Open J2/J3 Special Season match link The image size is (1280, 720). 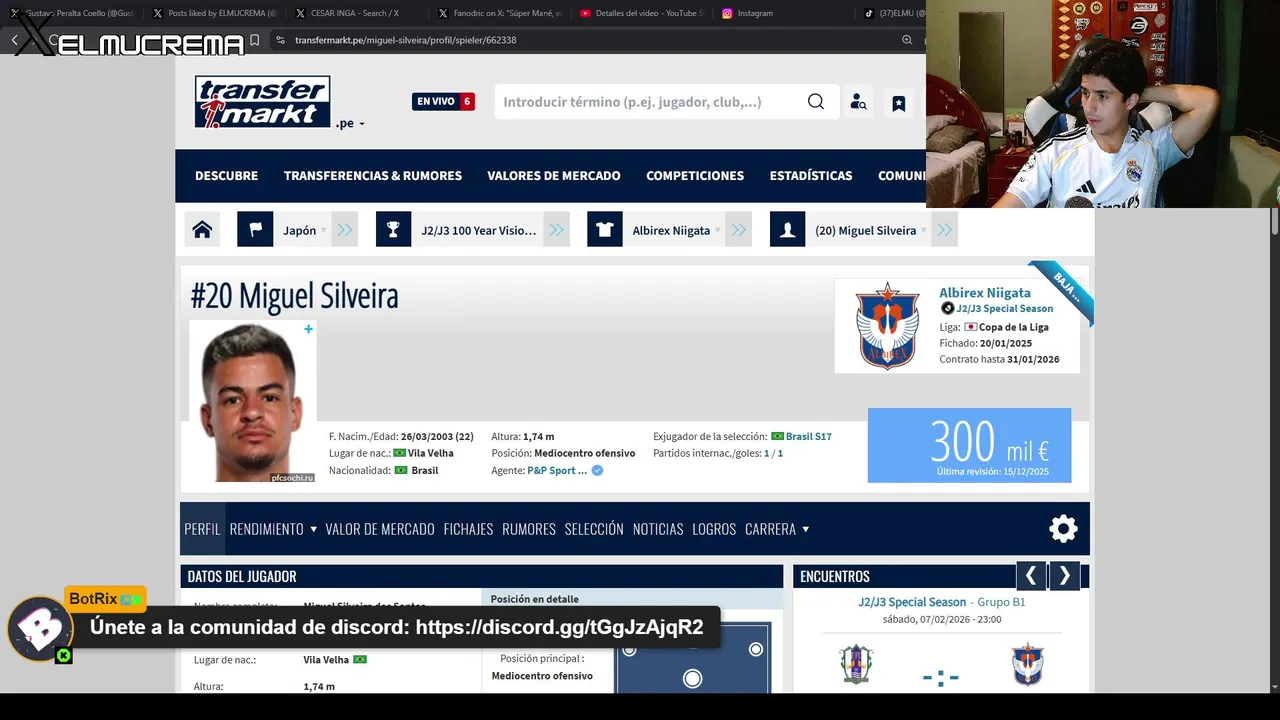click(x=912, y=602)
